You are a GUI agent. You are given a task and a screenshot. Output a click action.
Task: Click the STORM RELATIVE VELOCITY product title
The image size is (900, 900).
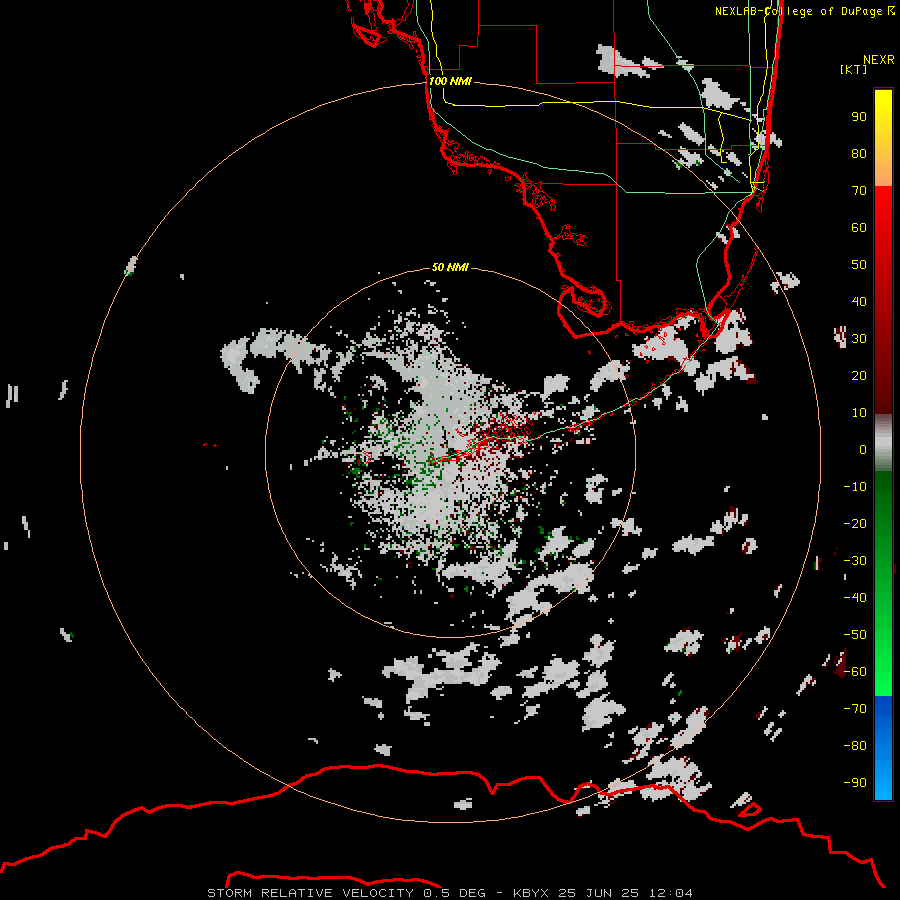tap(310, 893)
